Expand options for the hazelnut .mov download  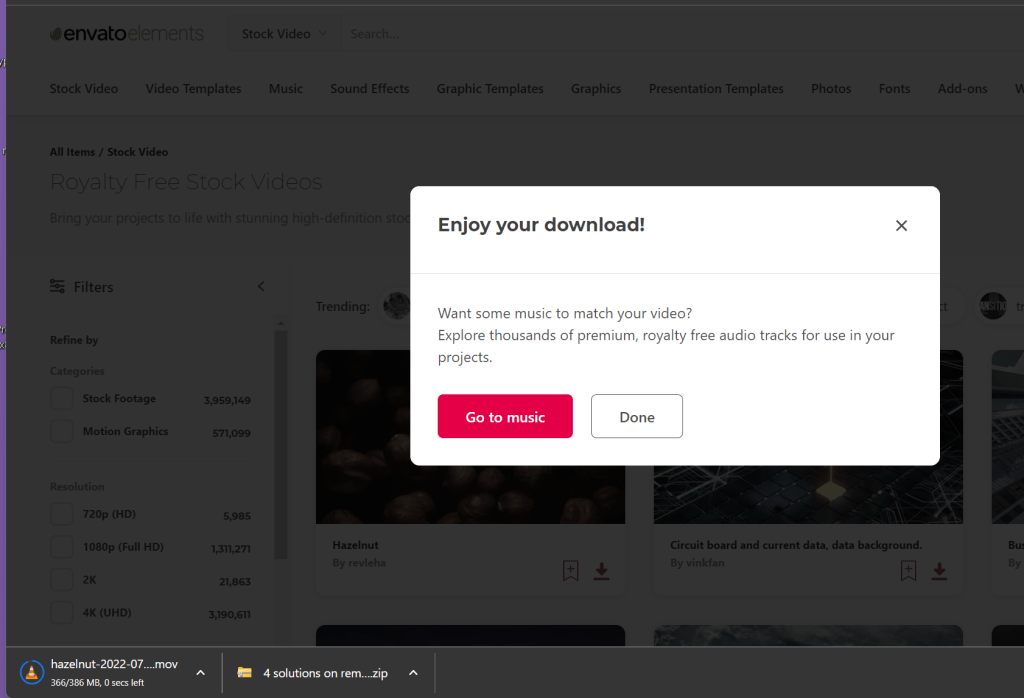(200, 673)
